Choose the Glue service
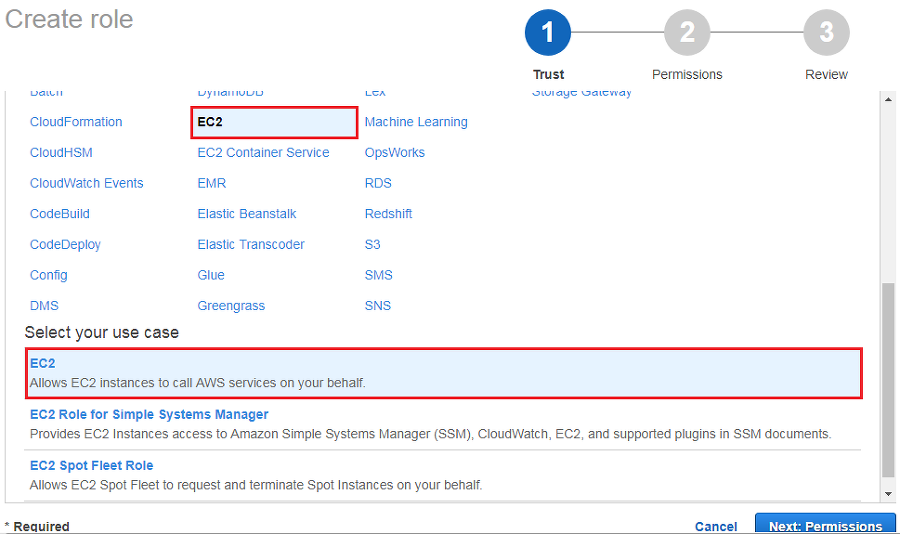 tap(211, 275)
